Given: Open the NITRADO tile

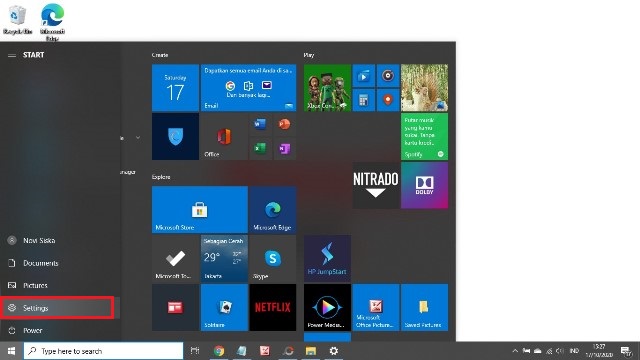Looking at the screenshot, I should point(376,185).
